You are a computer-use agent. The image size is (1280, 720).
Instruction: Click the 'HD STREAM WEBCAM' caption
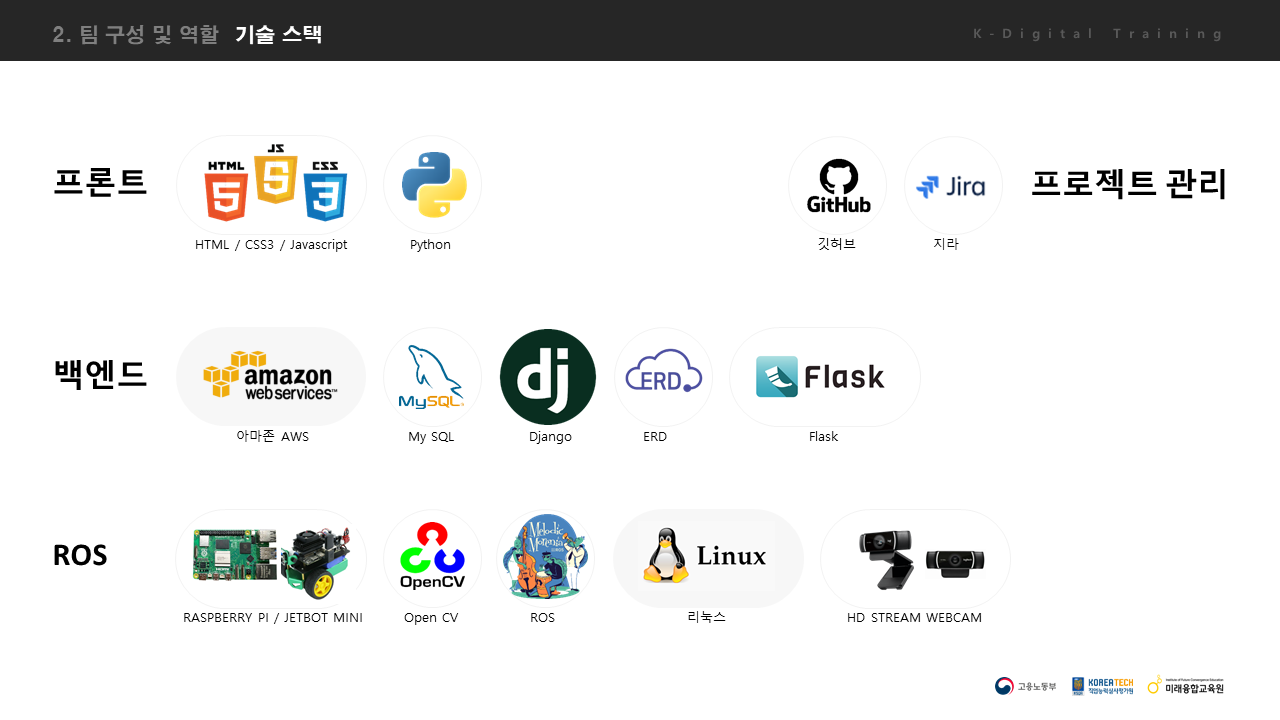[914, 618]
